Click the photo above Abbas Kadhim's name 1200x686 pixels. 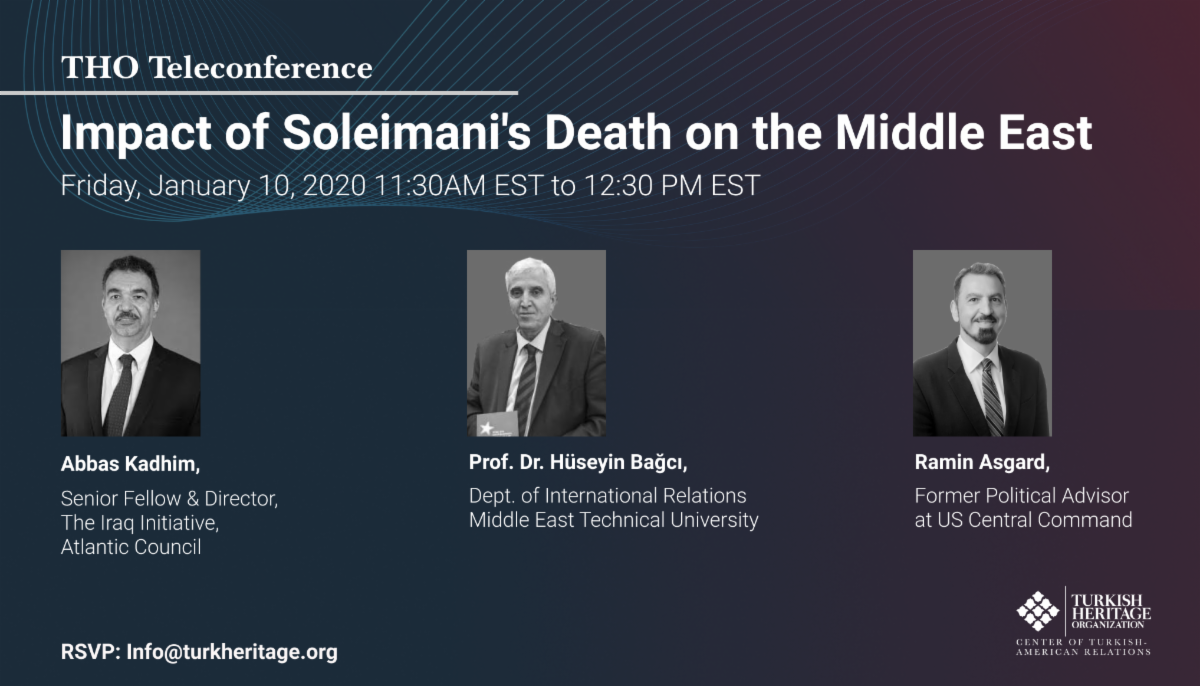[x=131, y=343]
